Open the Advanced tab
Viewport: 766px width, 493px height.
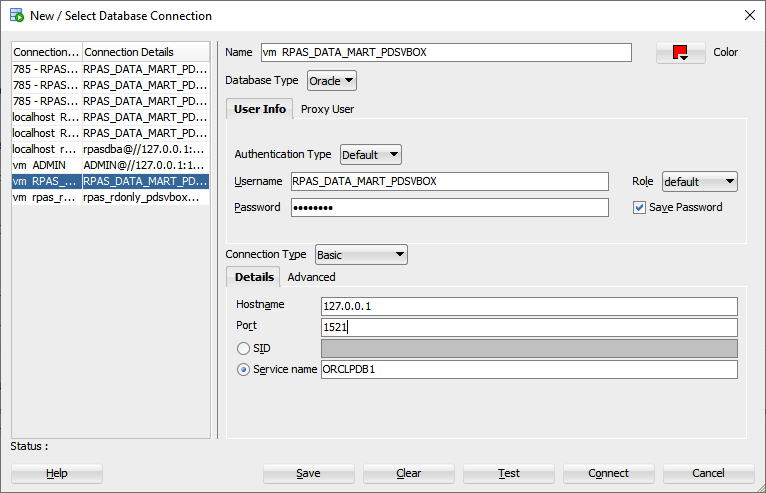pos(311,277)
